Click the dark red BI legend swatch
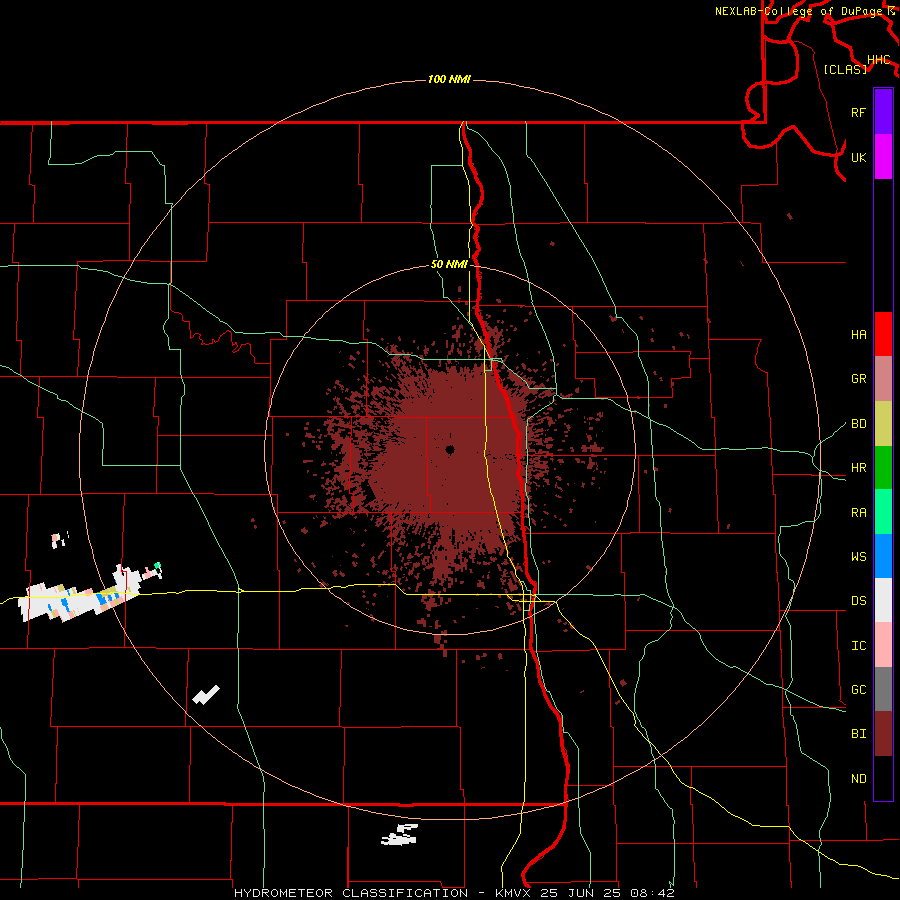This screenshot has width=900, height=900. coord(883,734)
